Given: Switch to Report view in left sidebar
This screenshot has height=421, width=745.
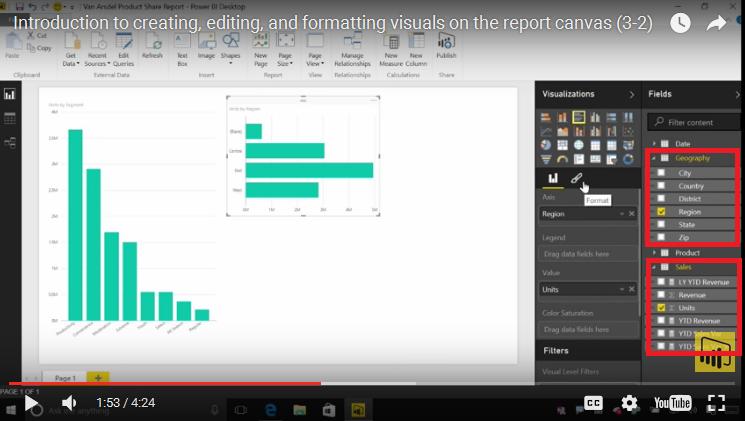Looking at the screenshot, I should [10, 94].
